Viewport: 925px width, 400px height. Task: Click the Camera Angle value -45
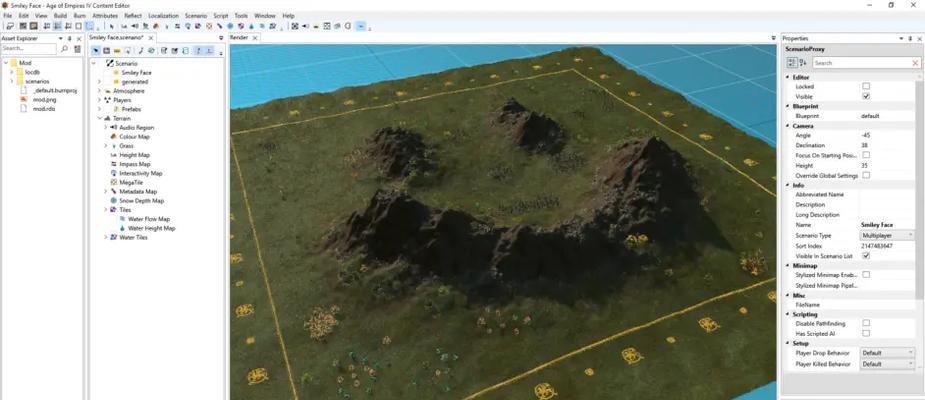click(x=865, y=135)
